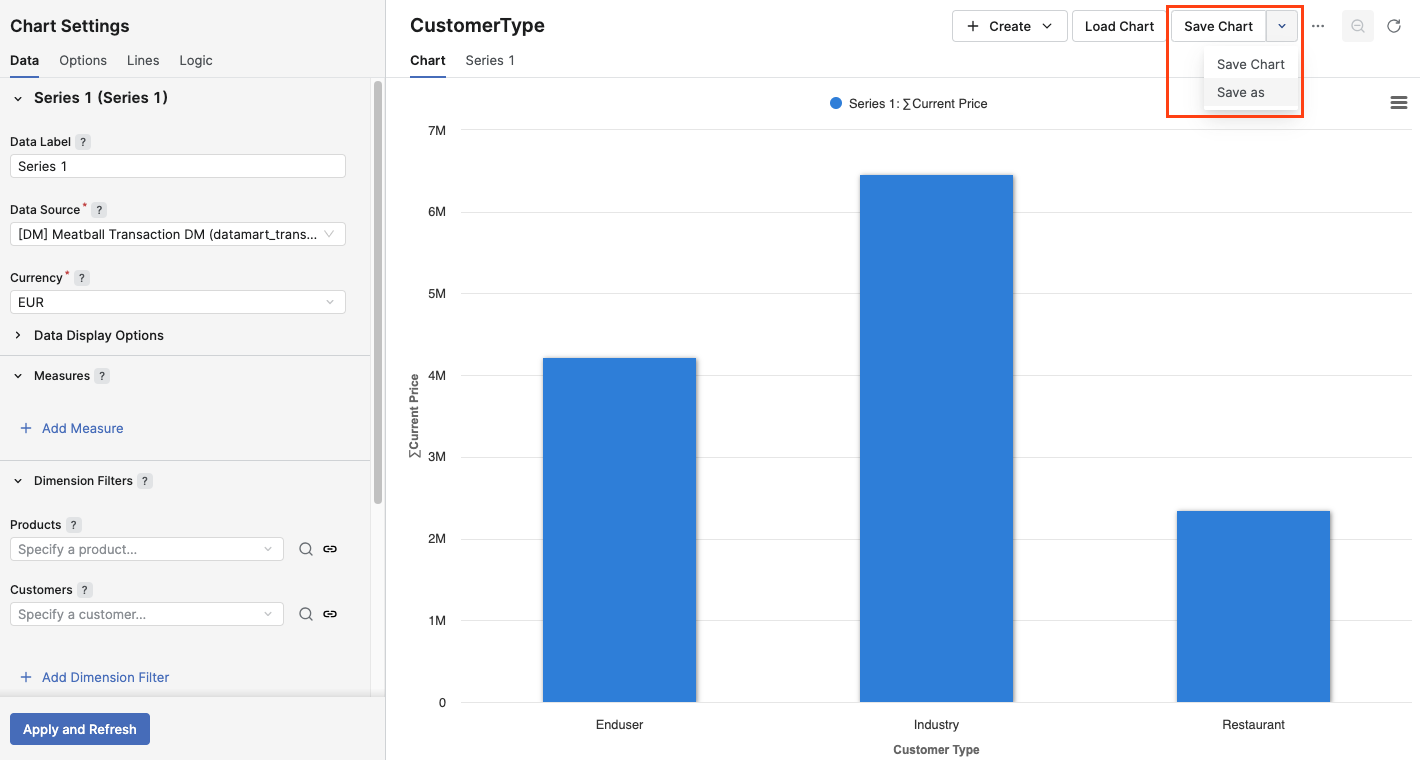Click the Industry bar in chart
The width and height of the screenshot is (1420, 760).
pyautogui.click(x=936, y=438)
